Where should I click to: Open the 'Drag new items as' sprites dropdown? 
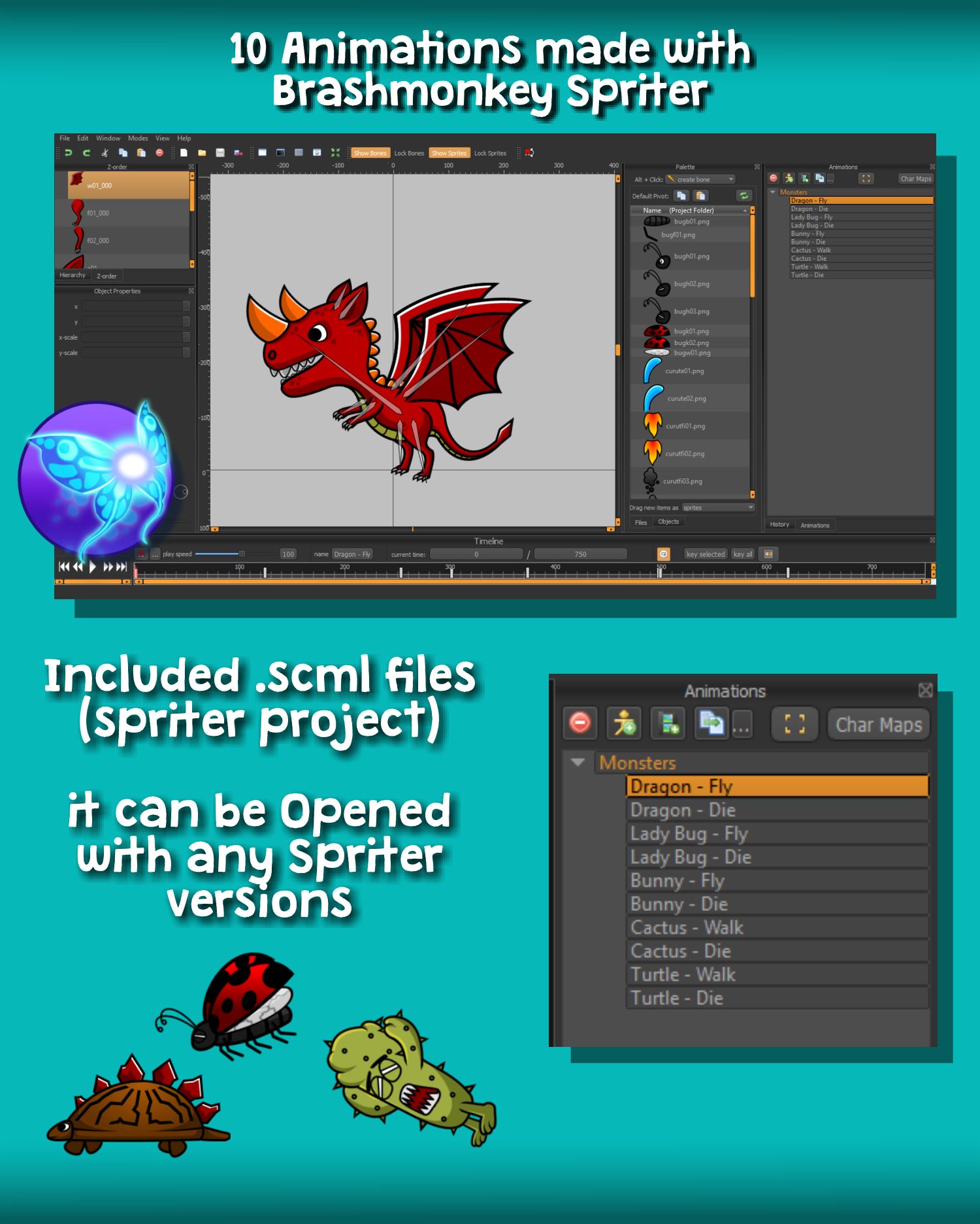[718, 508]
